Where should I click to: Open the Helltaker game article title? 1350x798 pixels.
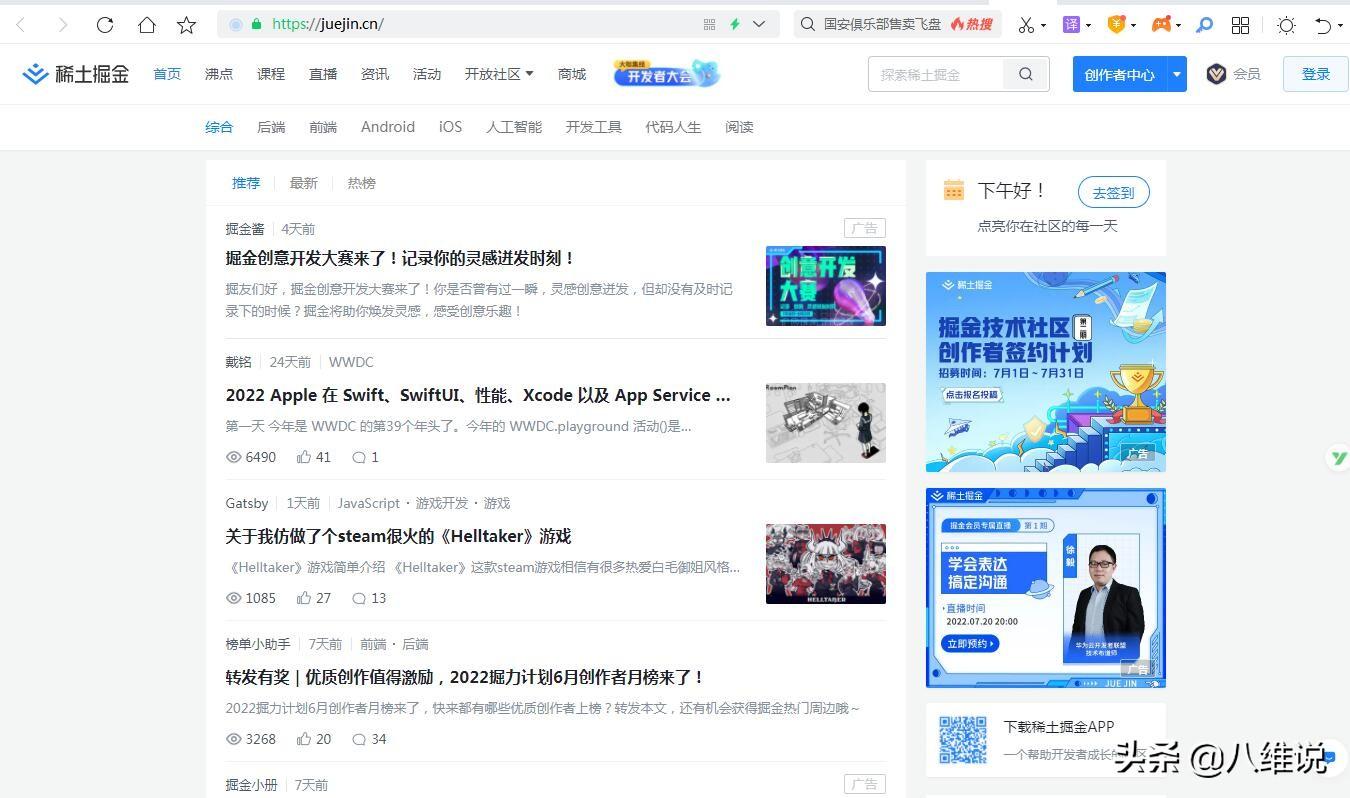[398, 536]
